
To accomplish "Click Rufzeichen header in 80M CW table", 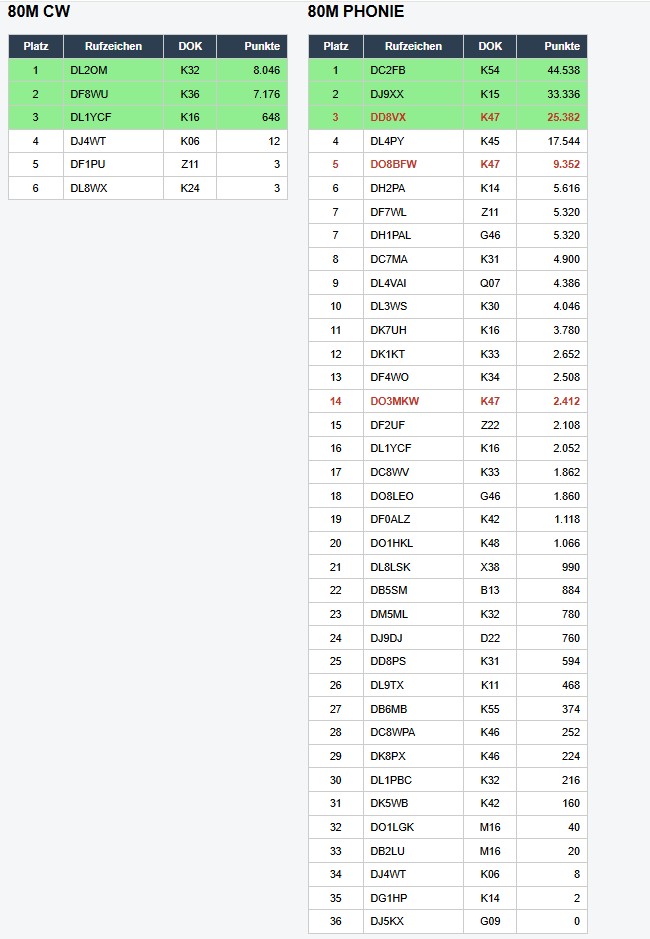I will [113, 46].
